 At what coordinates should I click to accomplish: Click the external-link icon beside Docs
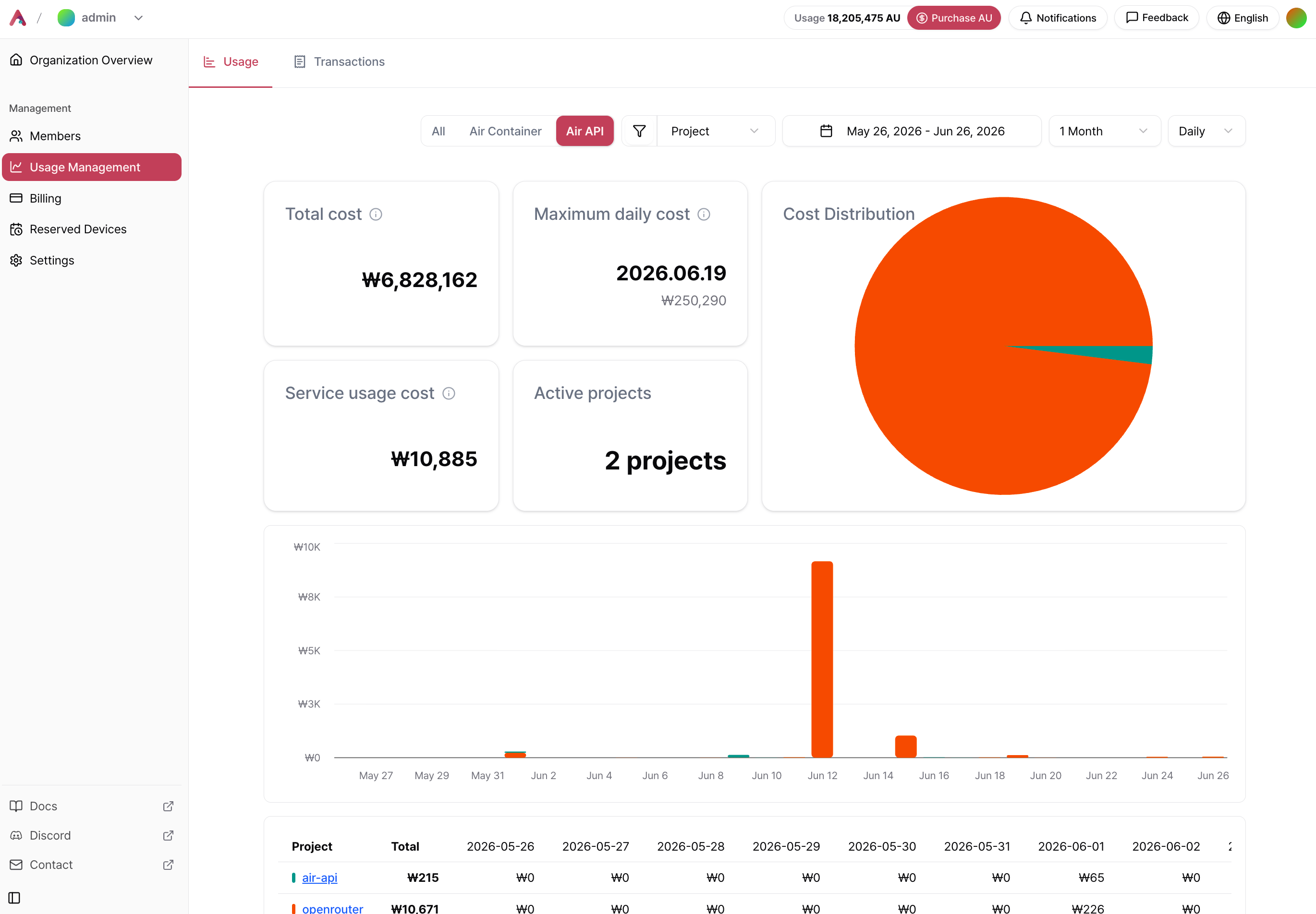[168, 806]
